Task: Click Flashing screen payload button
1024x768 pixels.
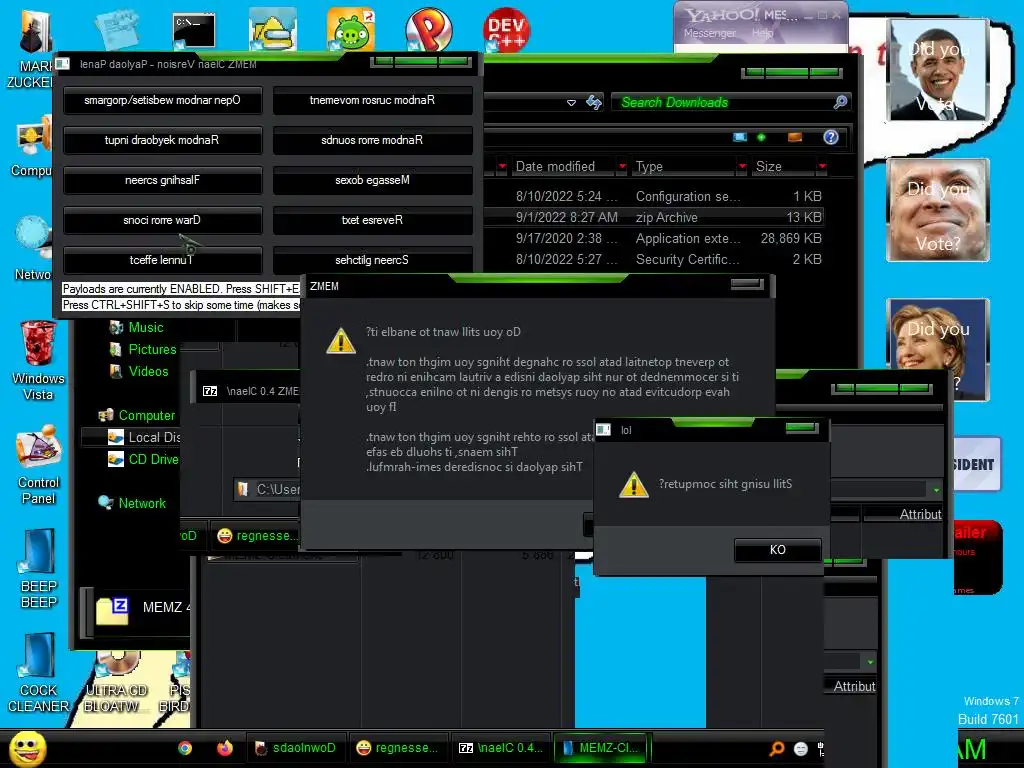Action: [163, 180]
